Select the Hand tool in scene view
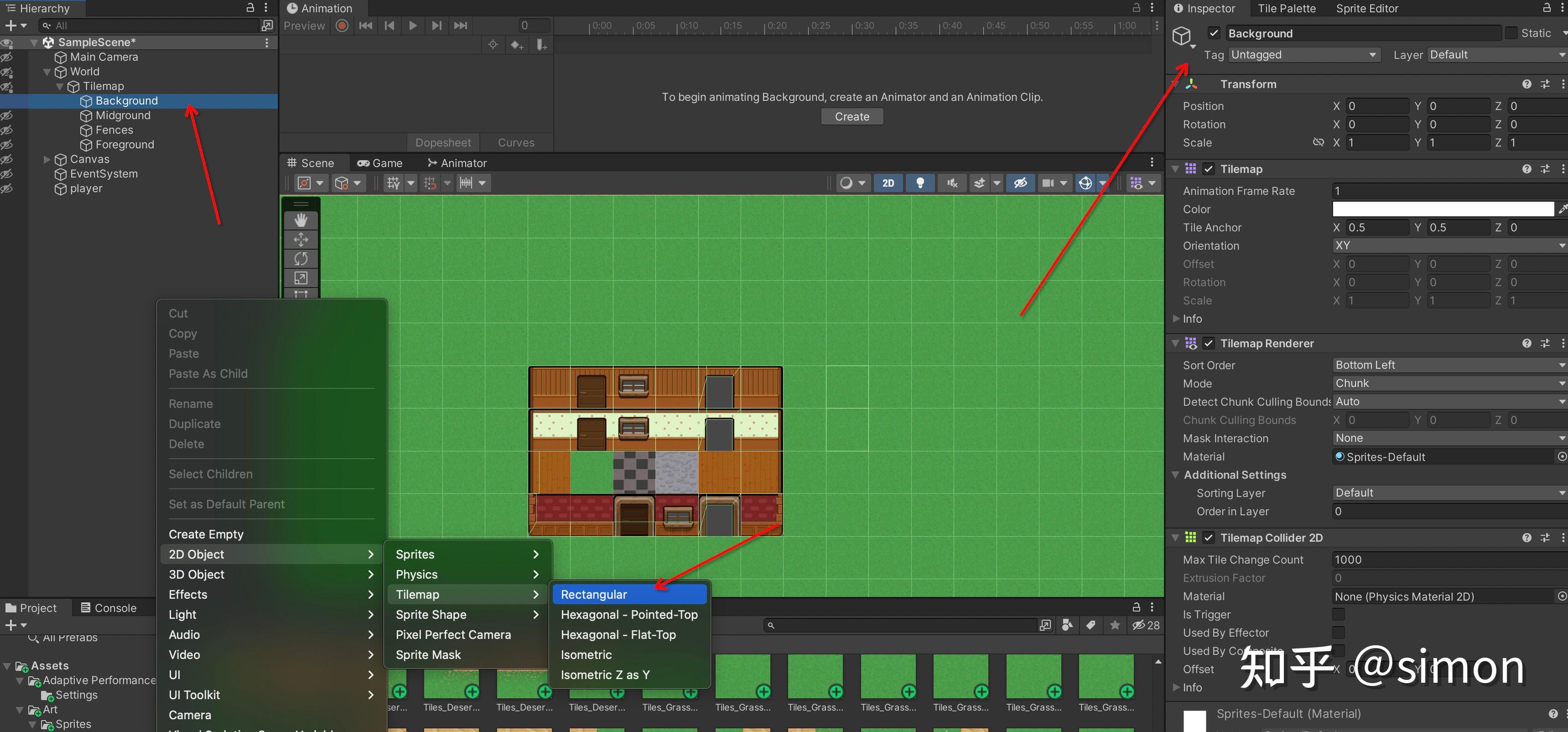 301,220
